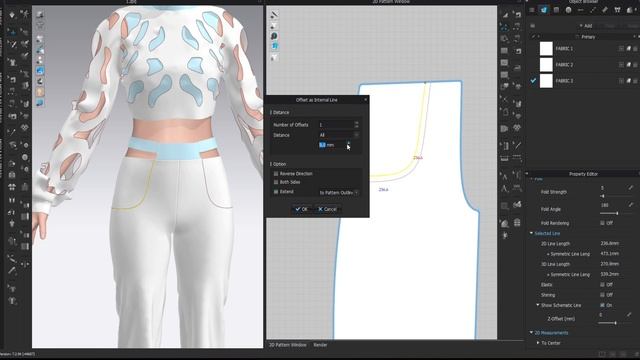
Task: Click the 3D Line Length value 270.9mm
Action: click(609, 264)
